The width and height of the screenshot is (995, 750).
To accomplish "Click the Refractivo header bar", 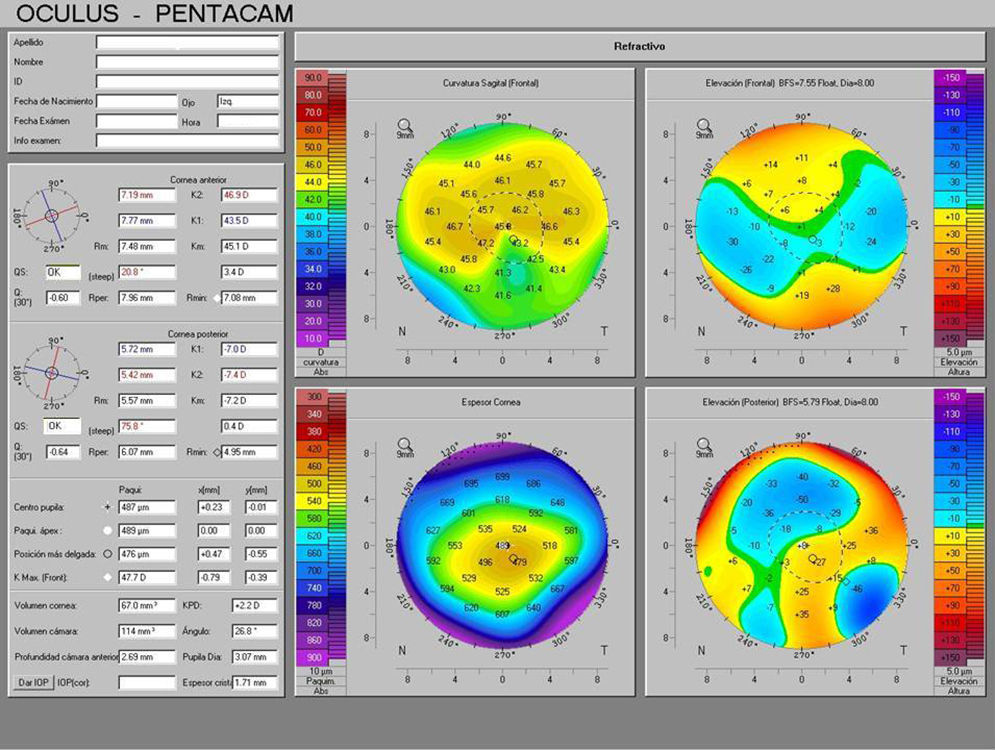I will [639, 47].
